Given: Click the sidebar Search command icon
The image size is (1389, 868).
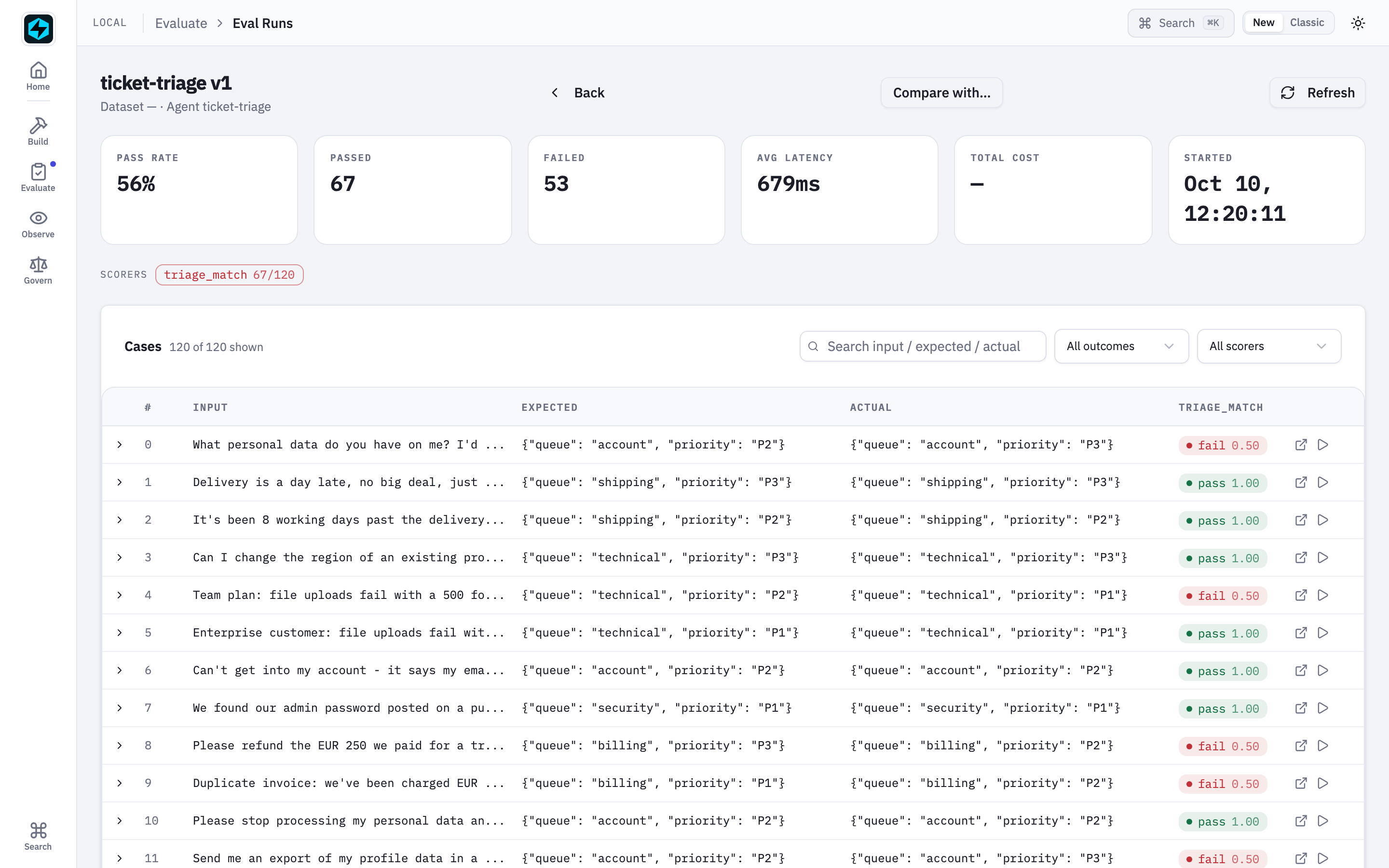Looking at the screenshot, I should point(38,830).
